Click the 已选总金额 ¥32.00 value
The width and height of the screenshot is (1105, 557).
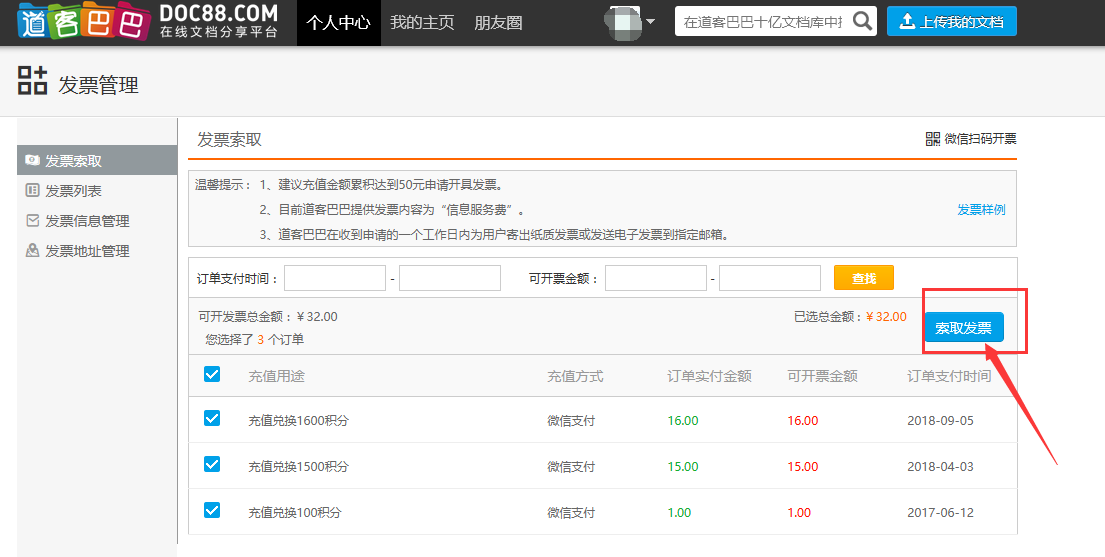click(887, 317)
